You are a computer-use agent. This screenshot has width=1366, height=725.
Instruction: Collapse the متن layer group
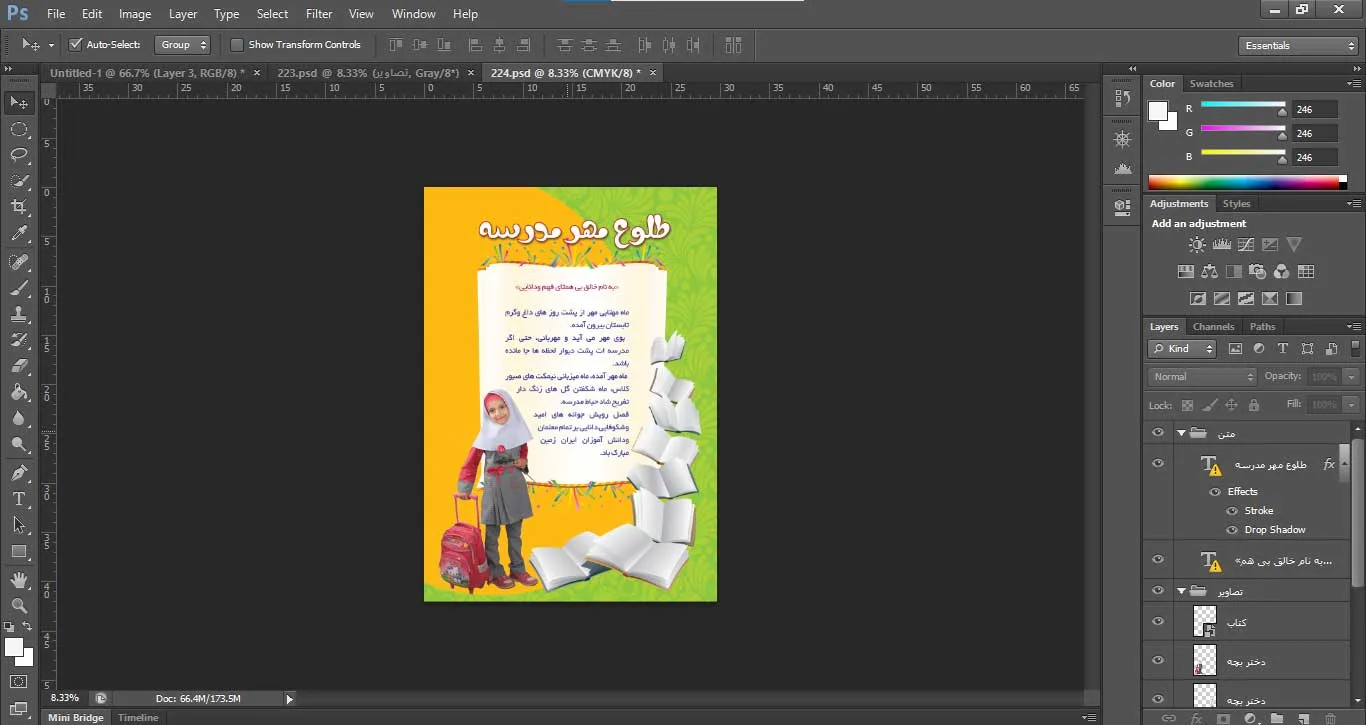(x=1181, y=433)
